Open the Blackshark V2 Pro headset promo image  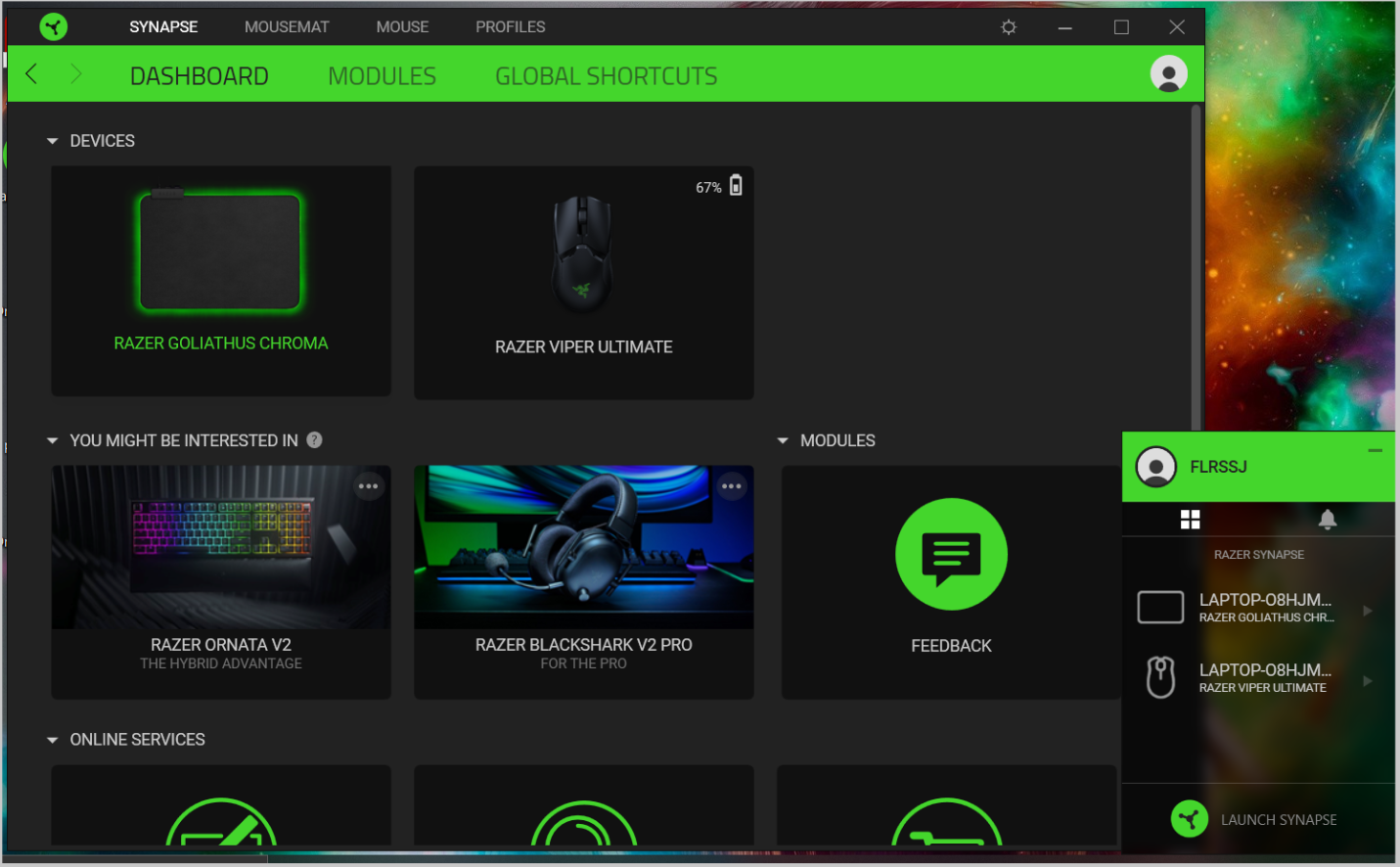pos(584,547)
